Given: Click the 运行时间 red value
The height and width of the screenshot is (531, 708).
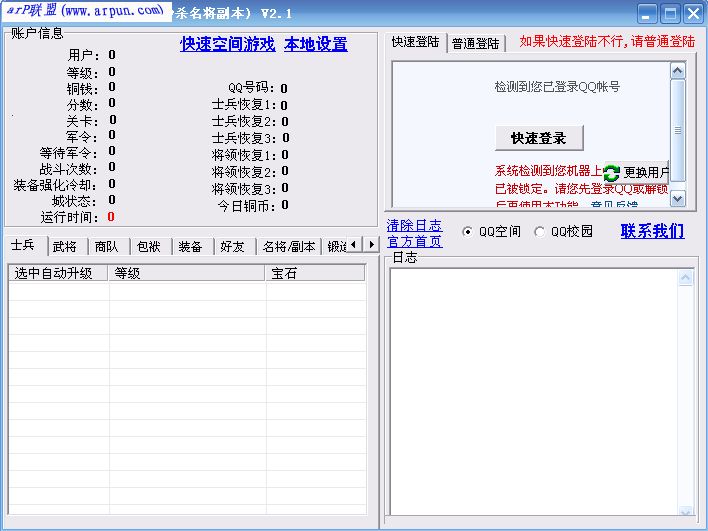Looking at the screenshot, I should point(111,217).
